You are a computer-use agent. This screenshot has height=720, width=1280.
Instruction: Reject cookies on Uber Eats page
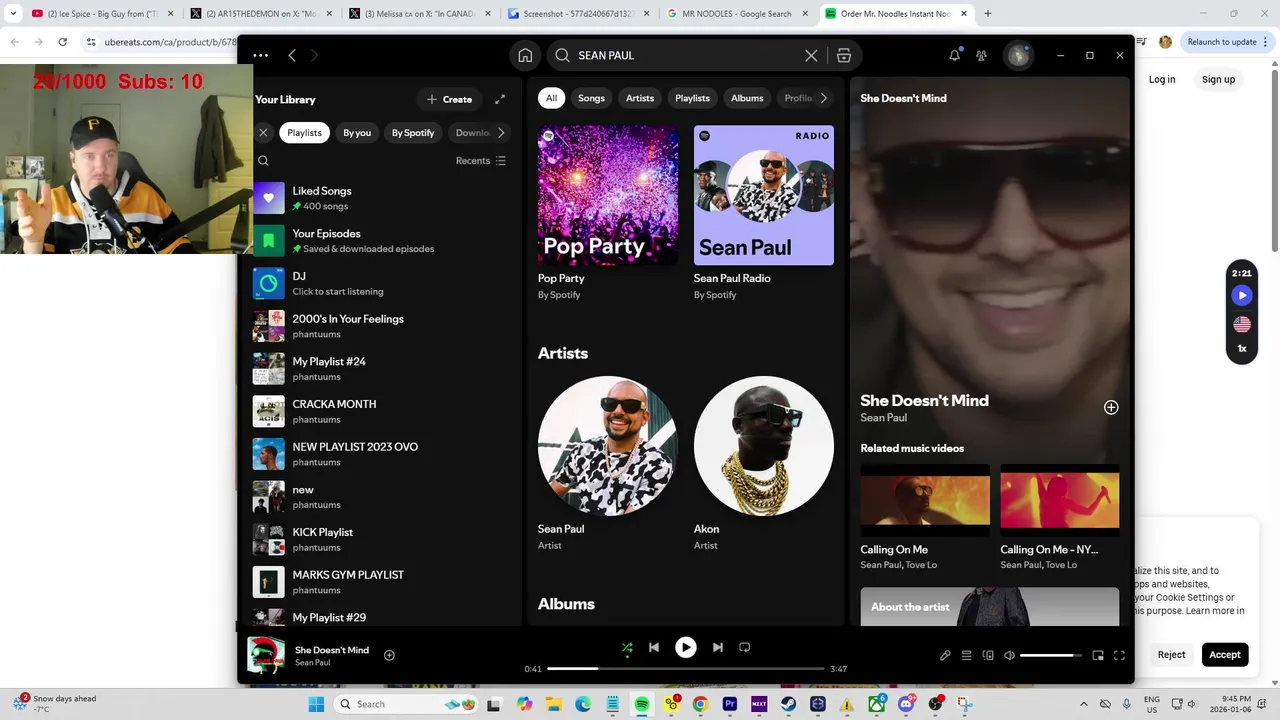pos(1171,655)
